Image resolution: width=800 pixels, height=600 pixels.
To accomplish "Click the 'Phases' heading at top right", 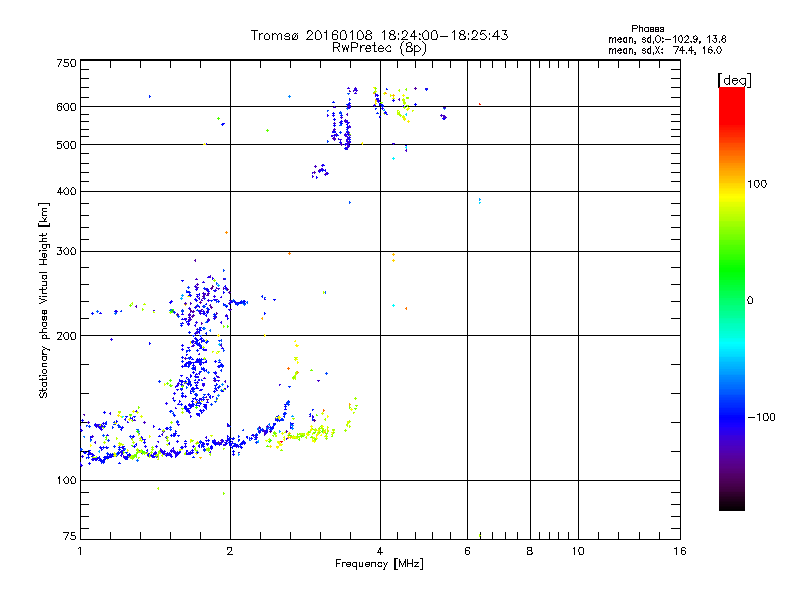I will [647, 29].
